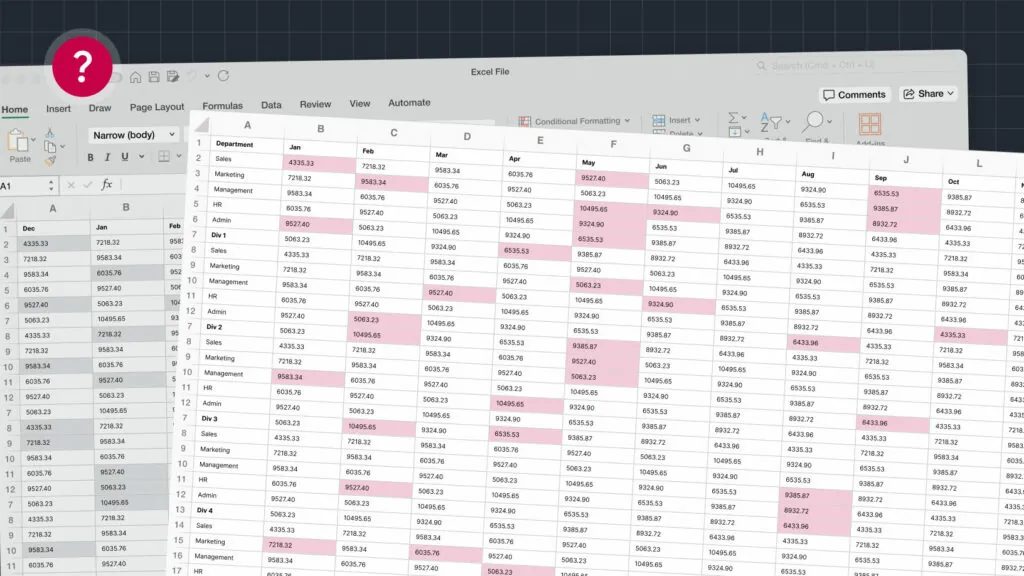Switch to the Home ribbon tab
The image size is (1024, 576).
tap(14, 110)
